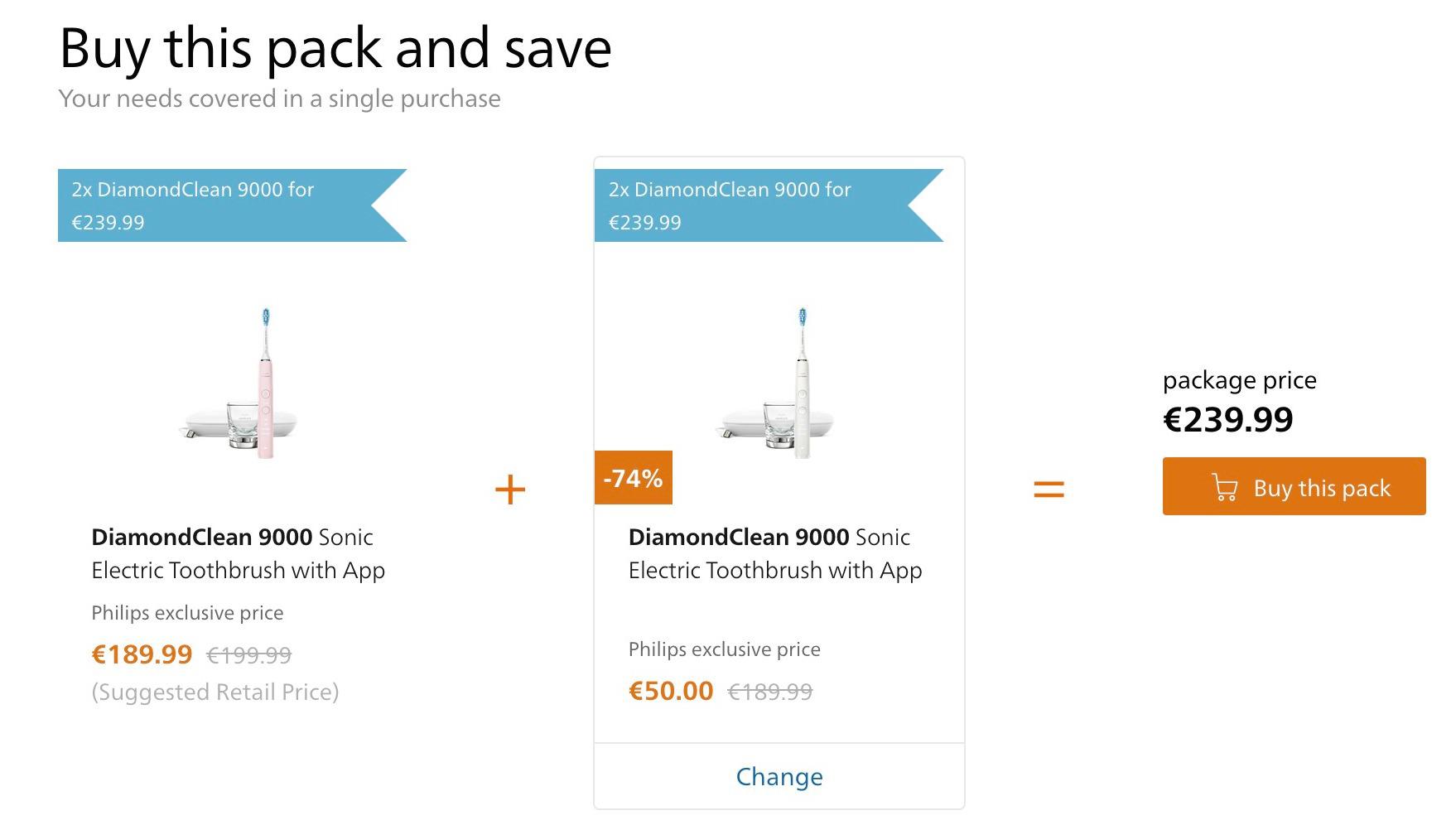Click the Buy this pack button
This screenshot has width=1456, height=825.
pos(1294,486)
